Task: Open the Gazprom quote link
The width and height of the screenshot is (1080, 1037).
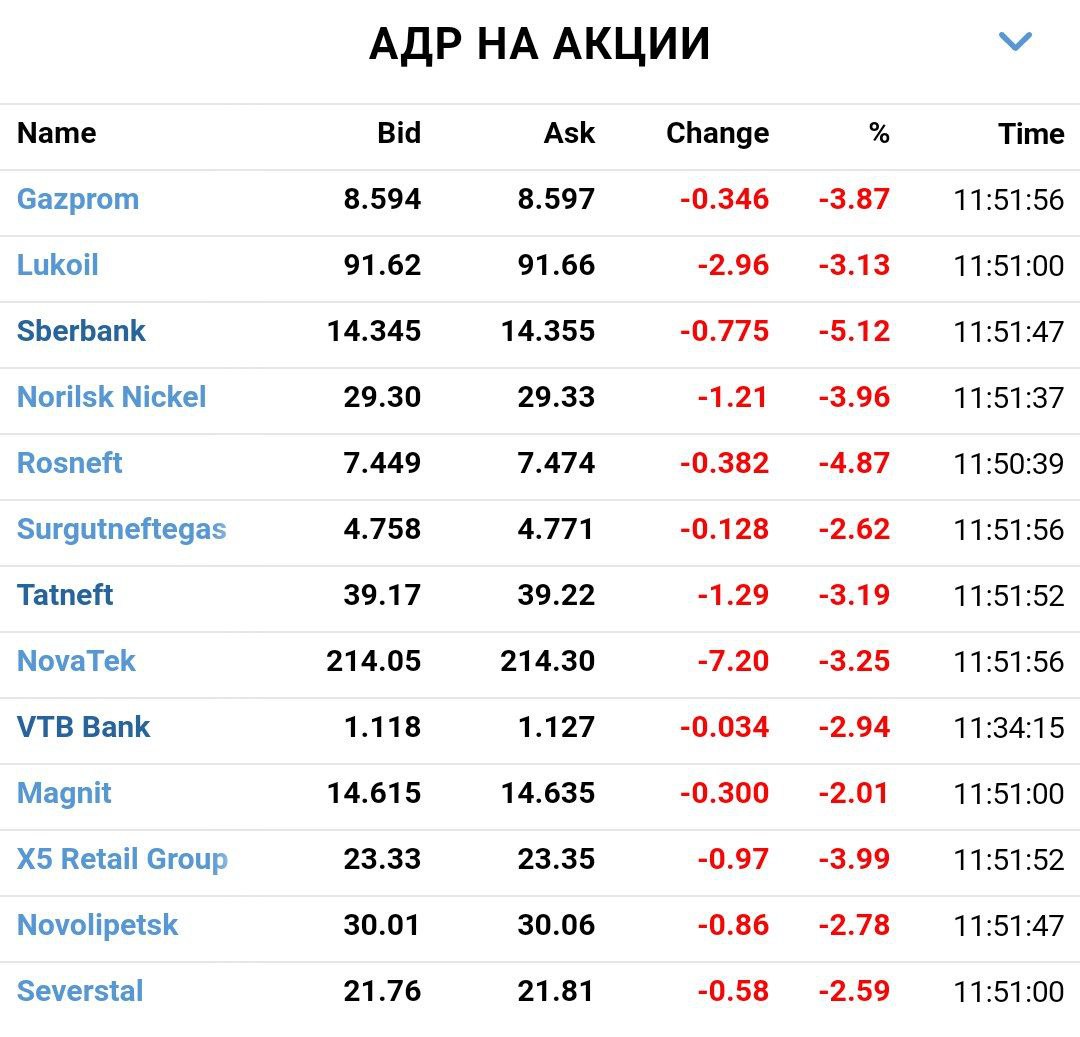Action: pyautogui.click(x=78, y=199)
